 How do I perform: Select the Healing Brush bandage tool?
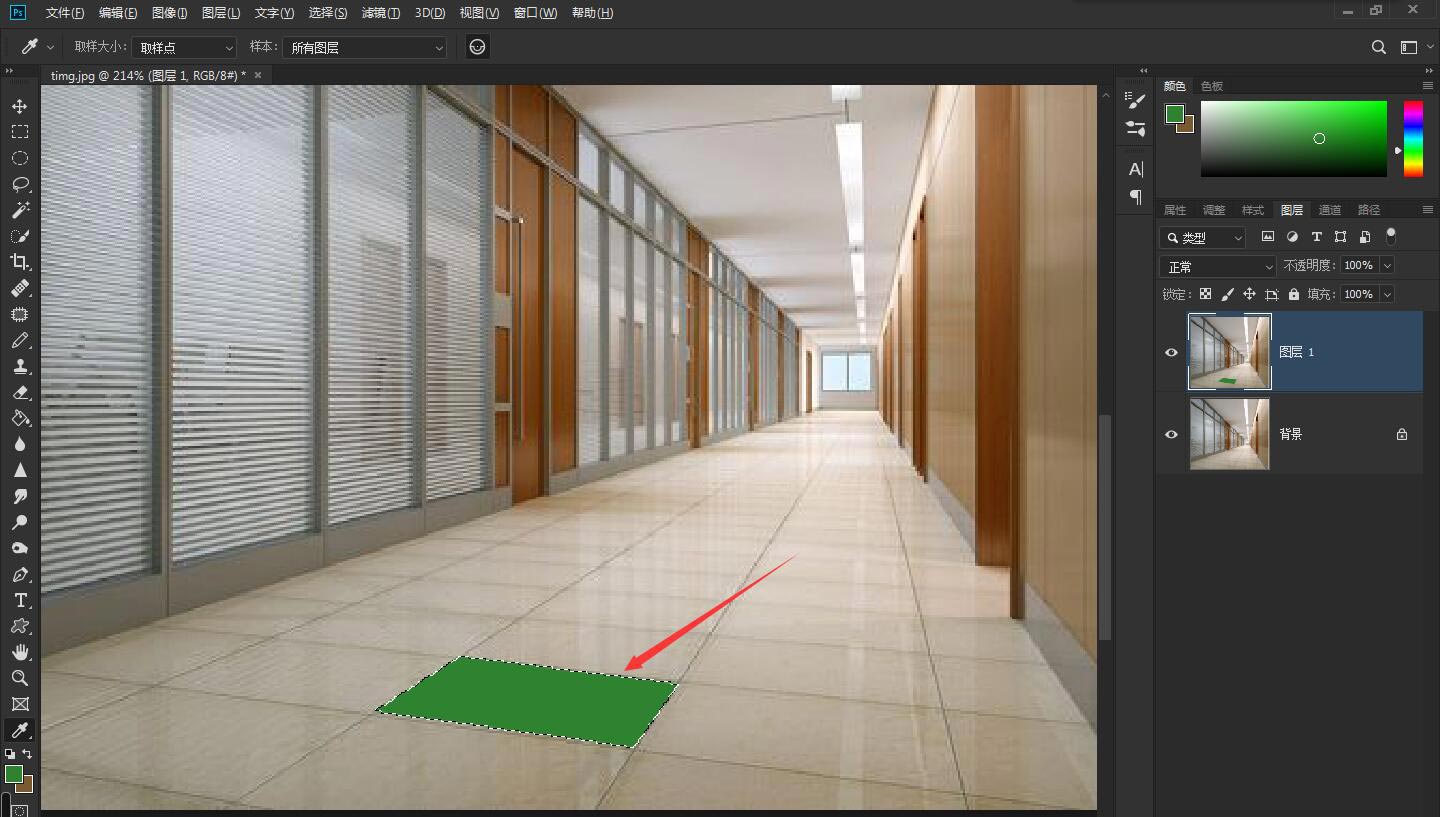pyautogui.click(x=20, y=288)
